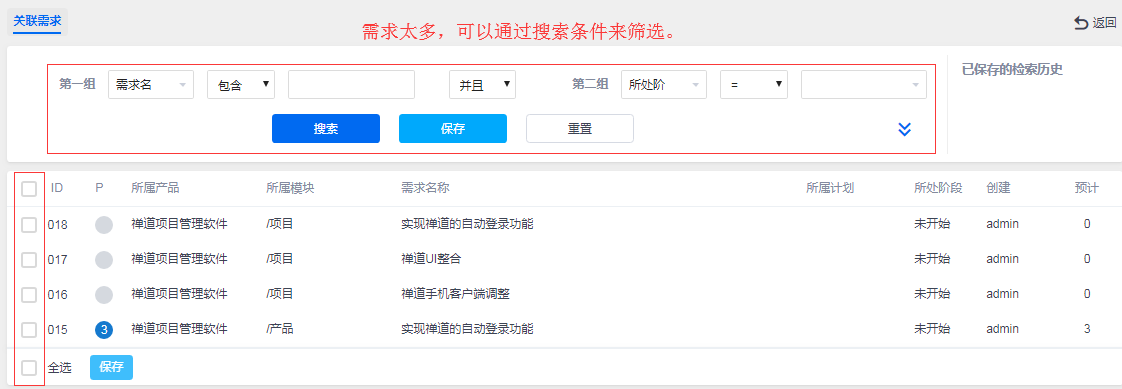Click the 保存 button next to 全选

112,368
